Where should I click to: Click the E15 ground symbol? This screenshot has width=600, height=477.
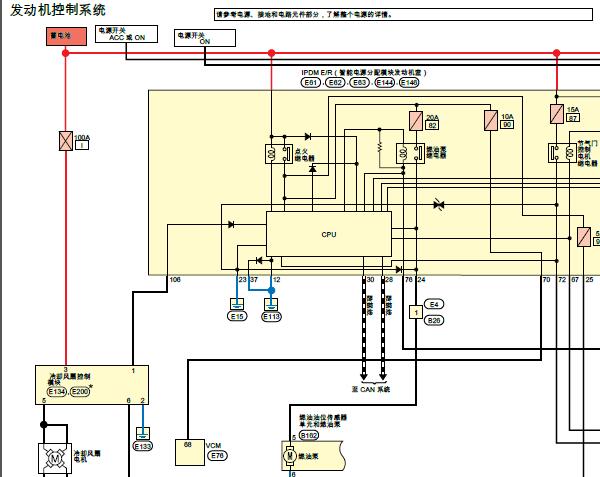pos(237,304)
